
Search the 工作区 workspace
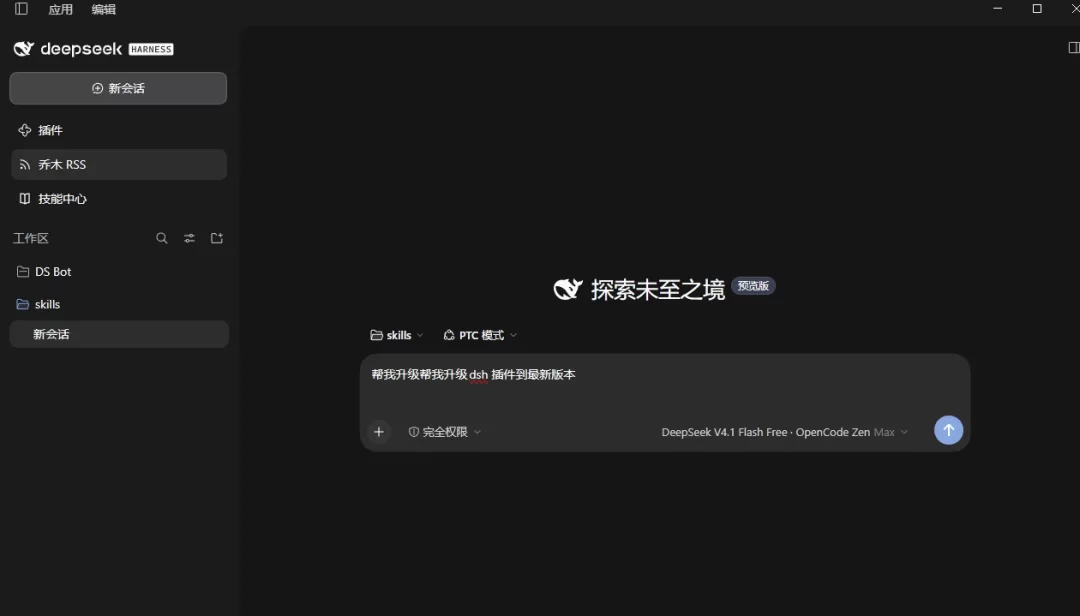pyautogui.click(x=162, y=238)
